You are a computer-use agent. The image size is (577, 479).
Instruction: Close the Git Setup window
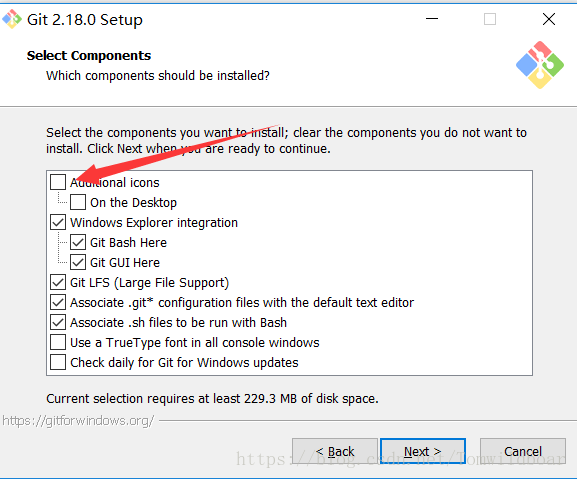click(549, 19)
